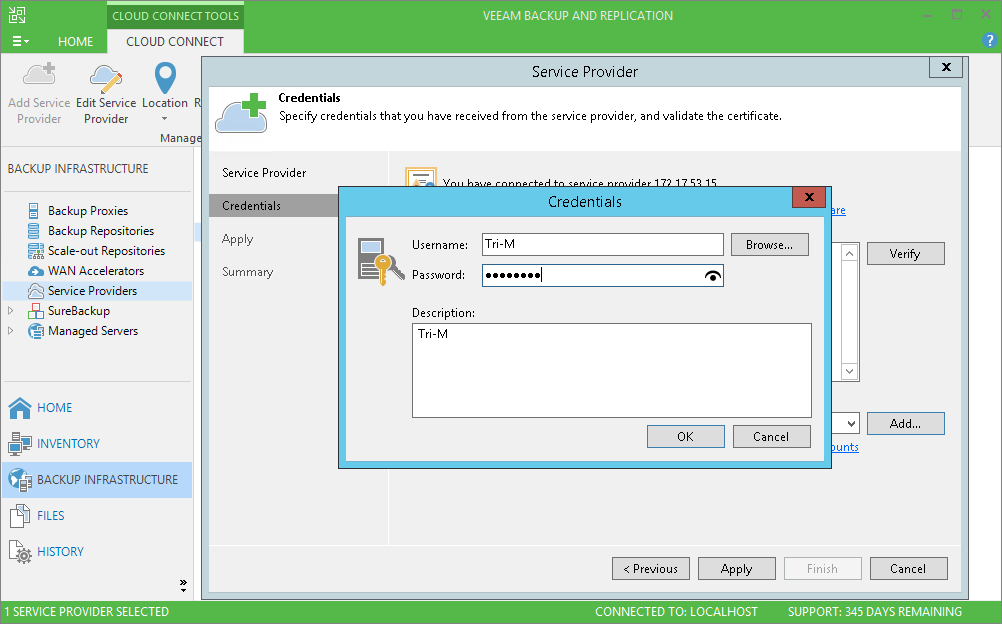Click the INVENTORY computers icon
1002x624 pixels.
click(x=20, y=443)
